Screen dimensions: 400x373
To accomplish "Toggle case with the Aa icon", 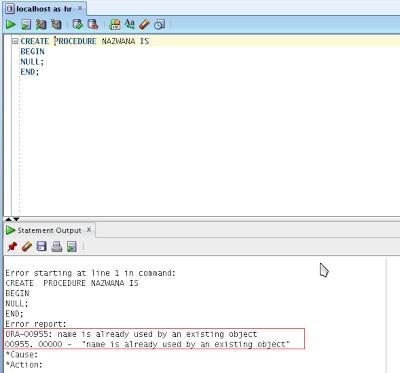I will coord(129,24).
